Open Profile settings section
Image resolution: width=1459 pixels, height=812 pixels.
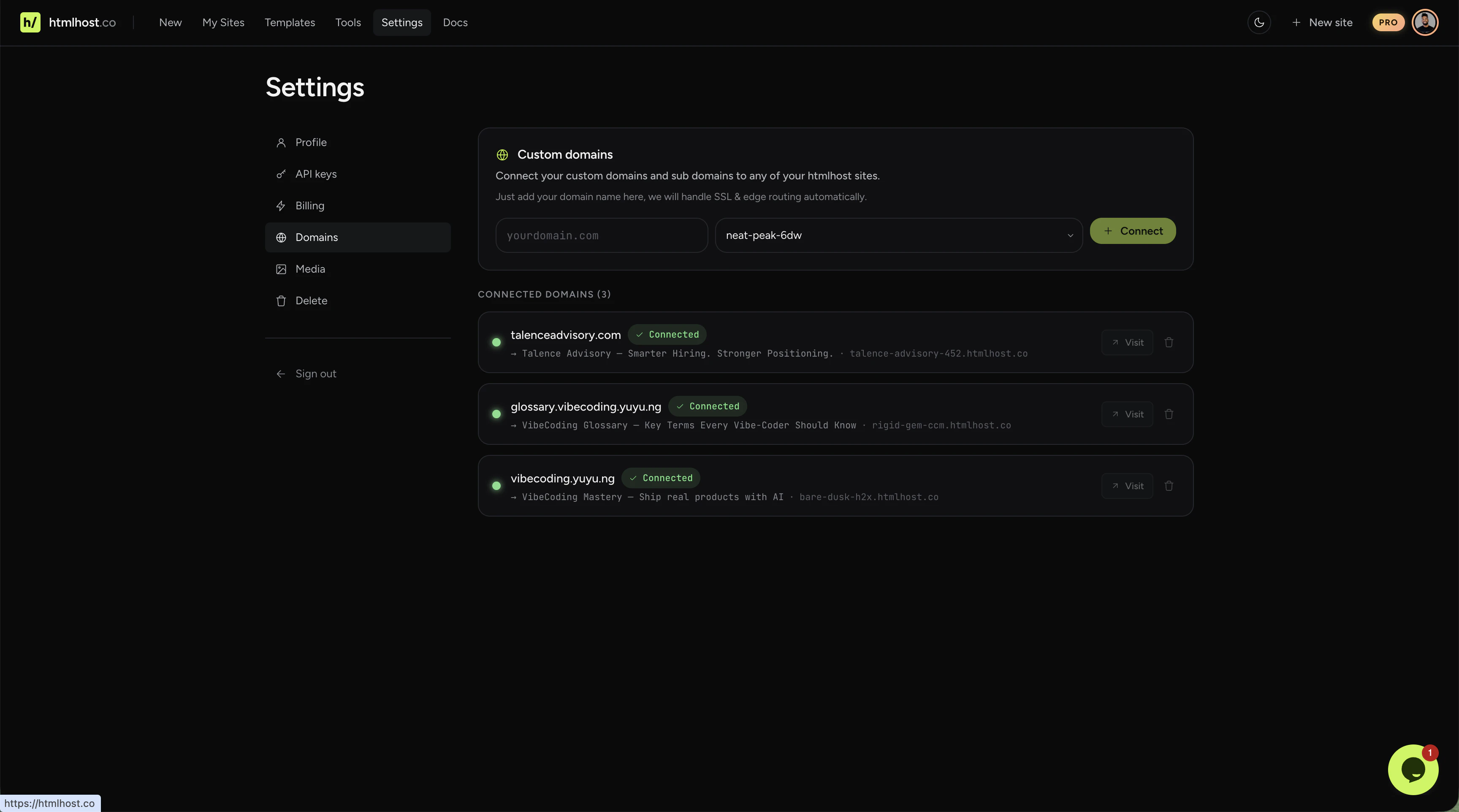[358, 143]
